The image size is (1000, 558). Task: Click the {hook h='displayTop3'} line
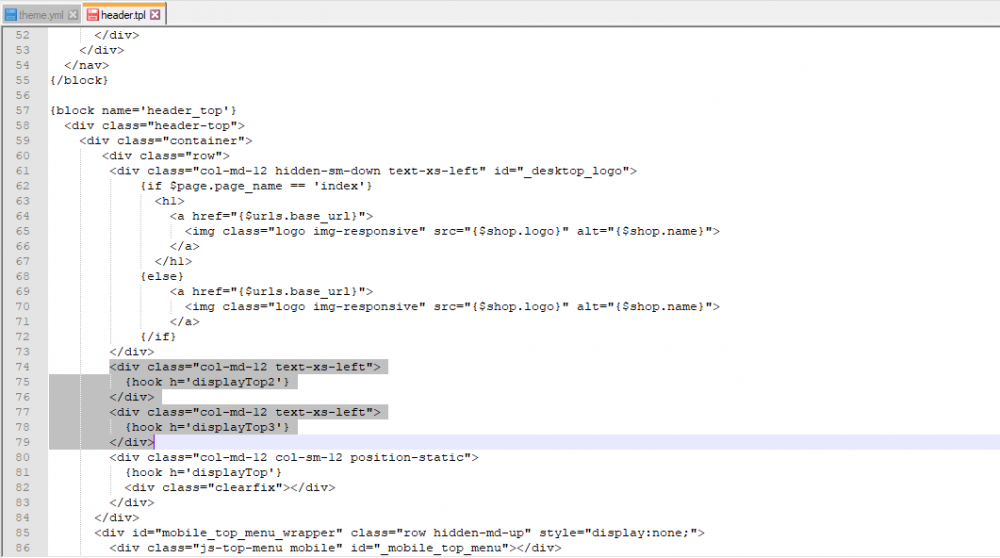click(207, 427)
